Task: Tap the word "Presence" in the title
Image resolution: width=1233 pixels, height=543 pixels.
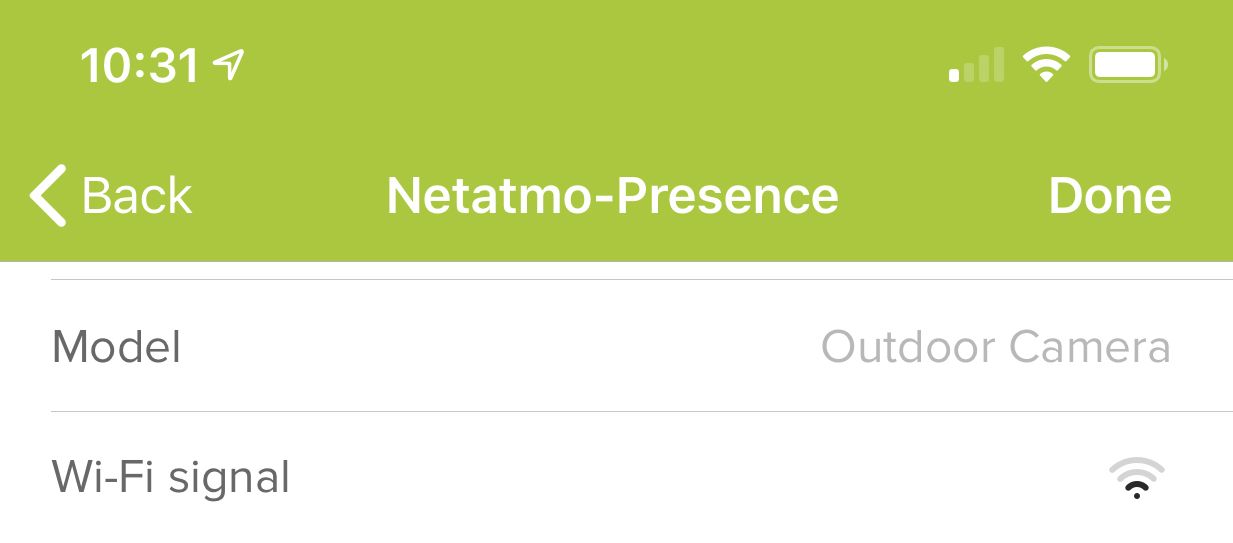Action: point(727,196)
